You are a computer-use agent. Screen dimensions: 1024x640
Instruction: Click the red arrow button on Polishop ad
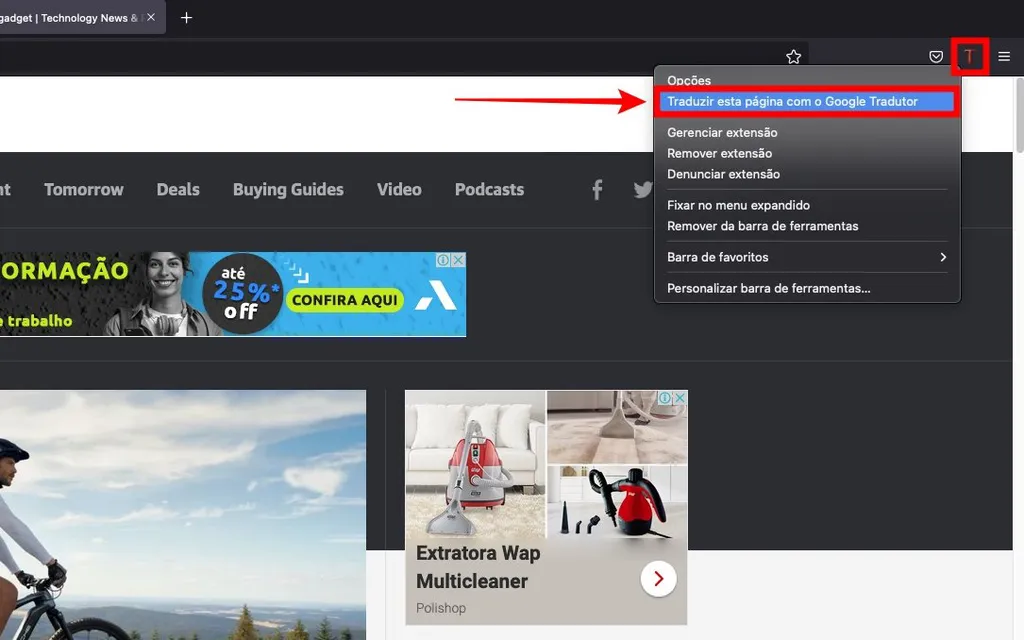(658, 579)
